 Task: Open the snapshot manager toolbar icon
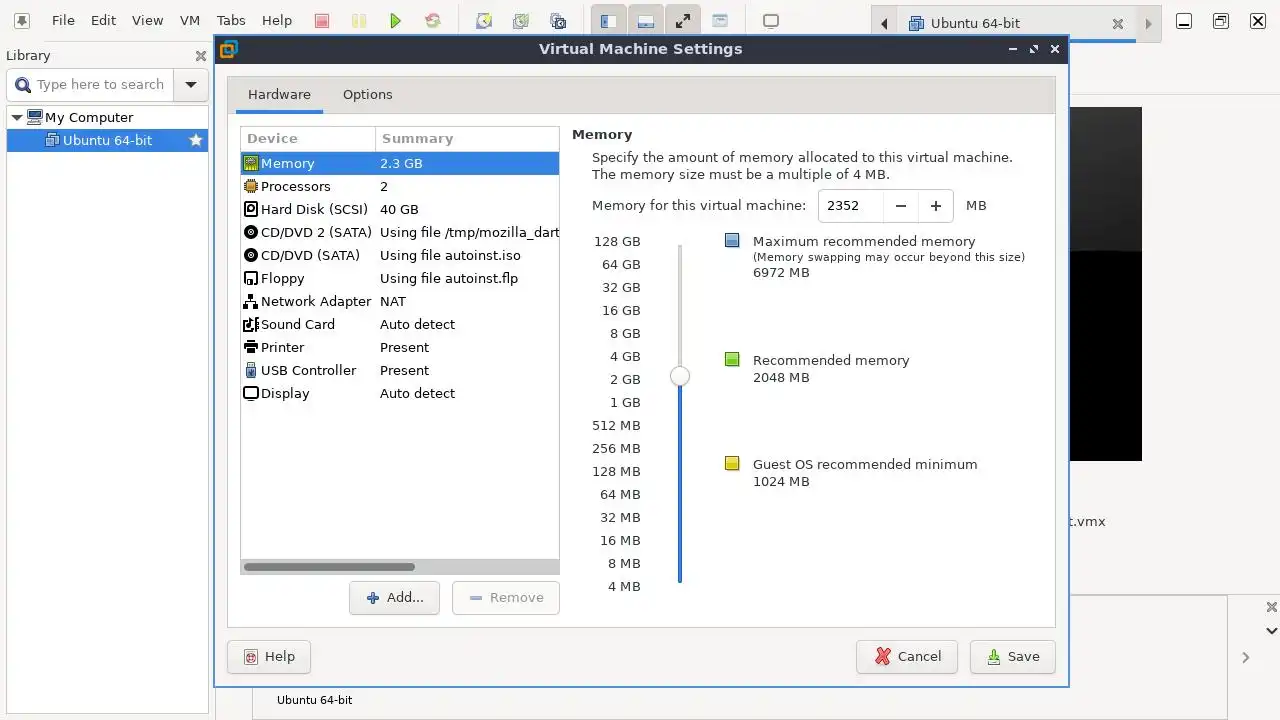click(558, 20)
